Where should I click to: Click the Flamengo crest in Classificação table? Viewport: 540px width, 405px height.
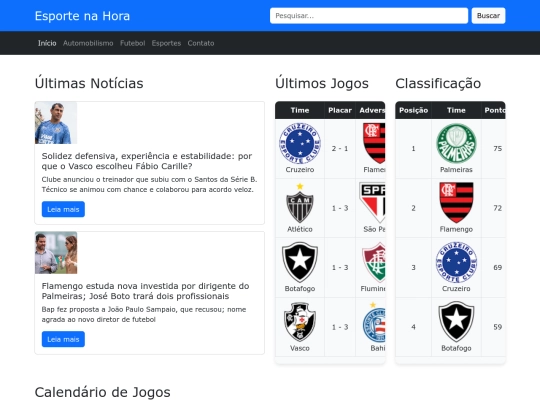pyautogui.click(x=456, y=203)
